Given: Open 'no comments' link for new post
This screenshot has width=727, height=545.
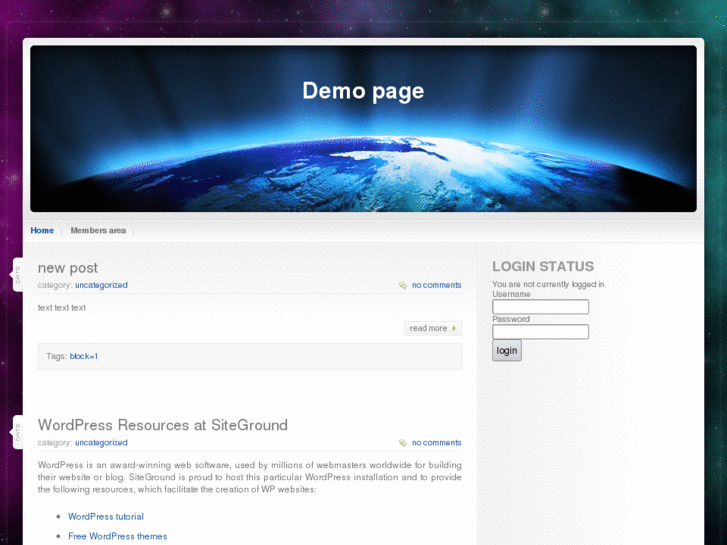Looking at the screenshot, I should (x=436, y=285).
